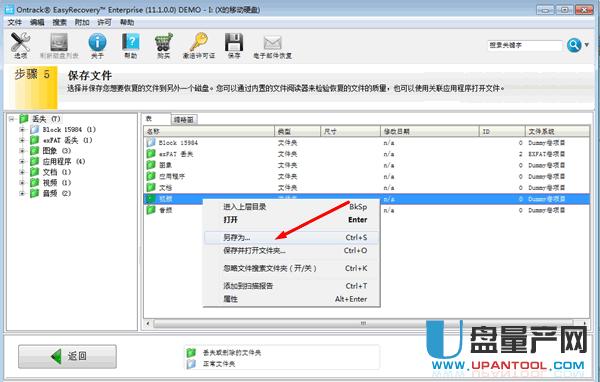Open the 电子邮件恢复 envelope icon
Image resolution: width=600 pixels, height=382 pixels.
(272, 43)
